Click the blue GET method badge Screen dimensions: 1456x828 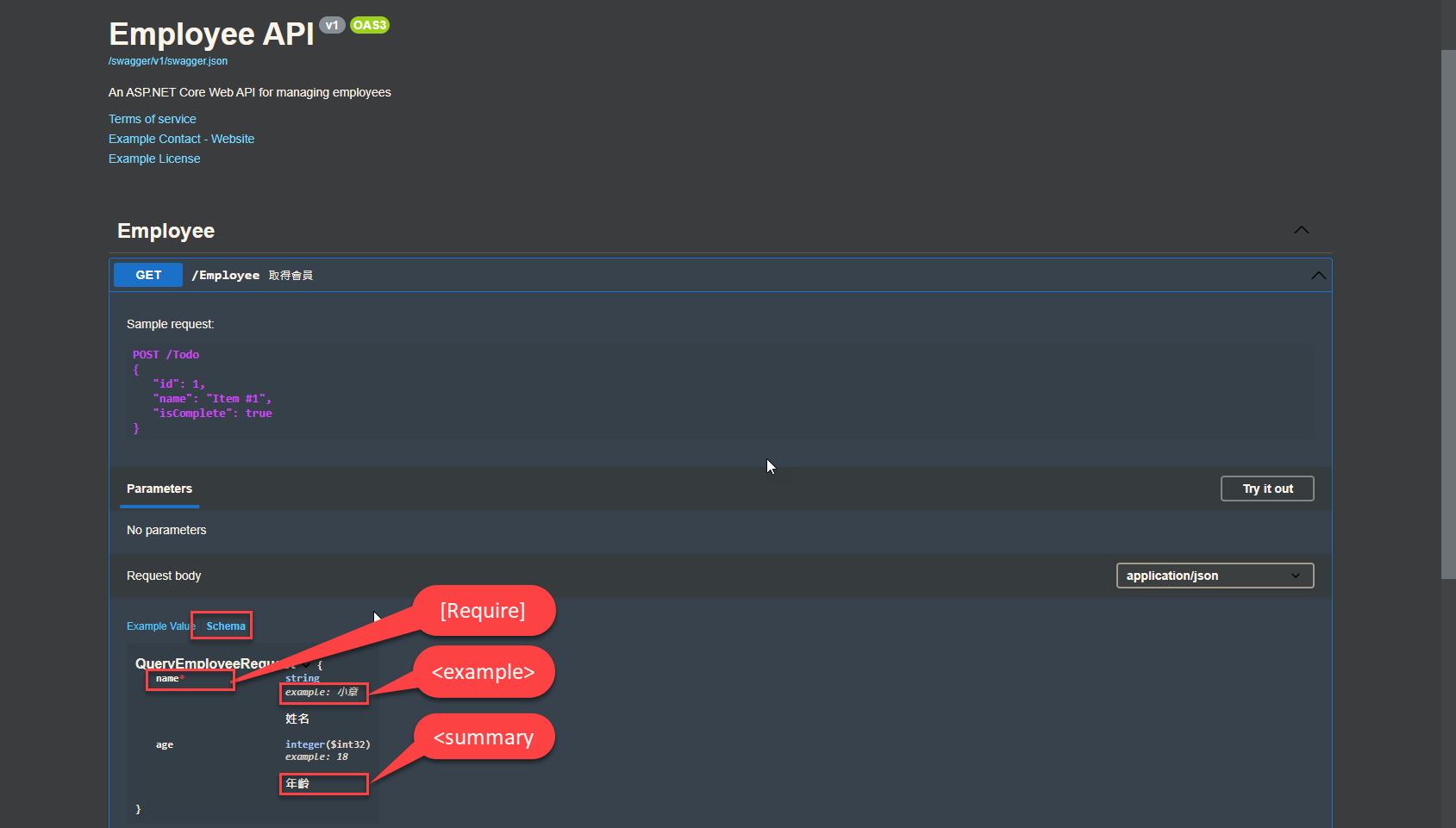pyautogui.click(x=148, y=275)
